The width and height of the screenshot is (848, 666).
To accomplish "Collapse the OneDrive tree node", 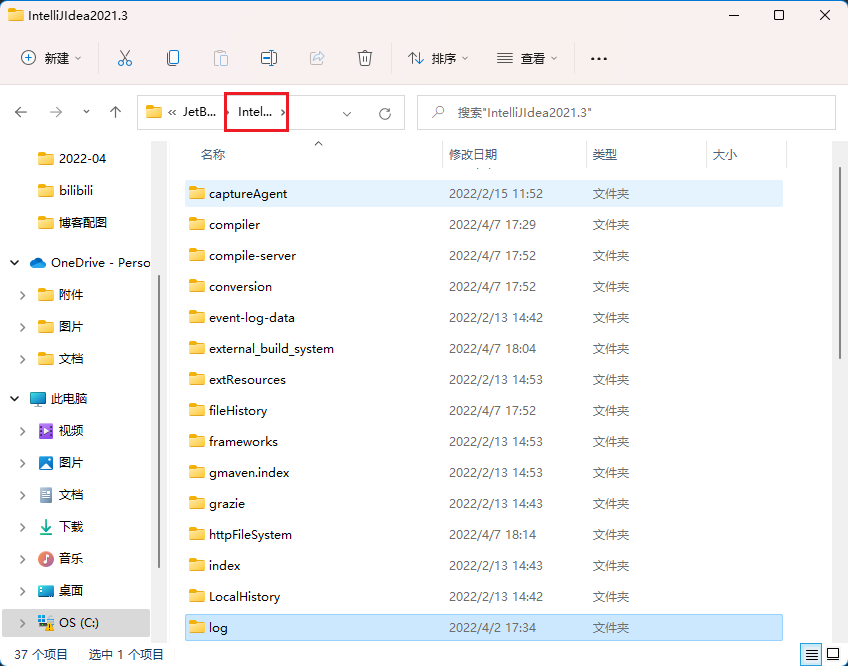I will [x=15, y=263].
